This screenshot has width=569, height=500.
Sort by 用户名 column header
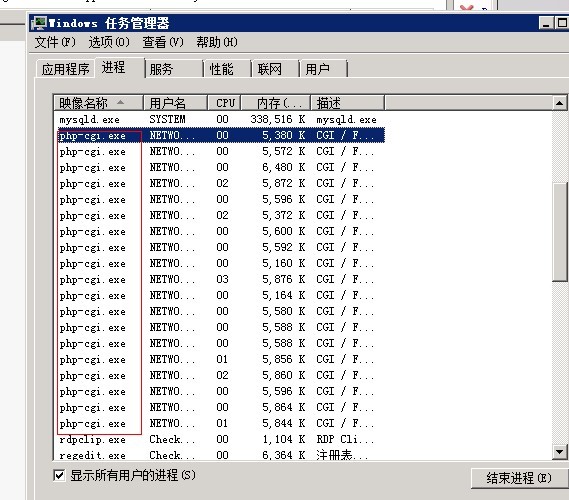pos(175,103)
